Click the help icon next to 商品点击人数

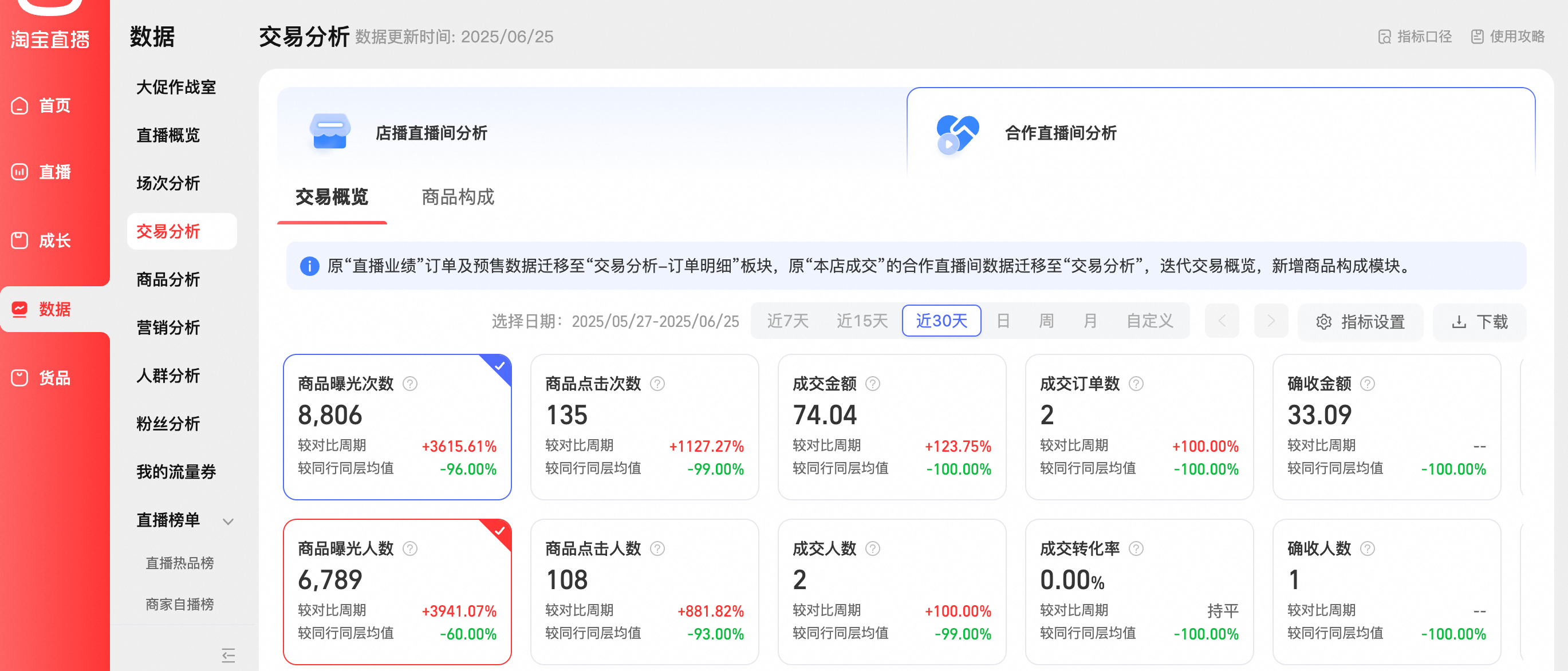click(657, 548)
